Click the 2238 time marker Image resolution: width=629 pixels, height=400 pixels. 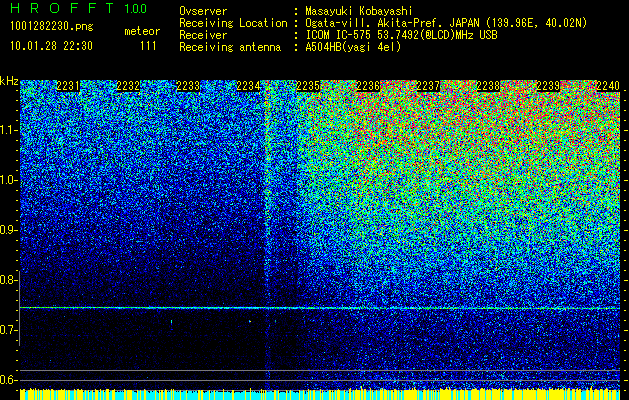click(488, 86)
